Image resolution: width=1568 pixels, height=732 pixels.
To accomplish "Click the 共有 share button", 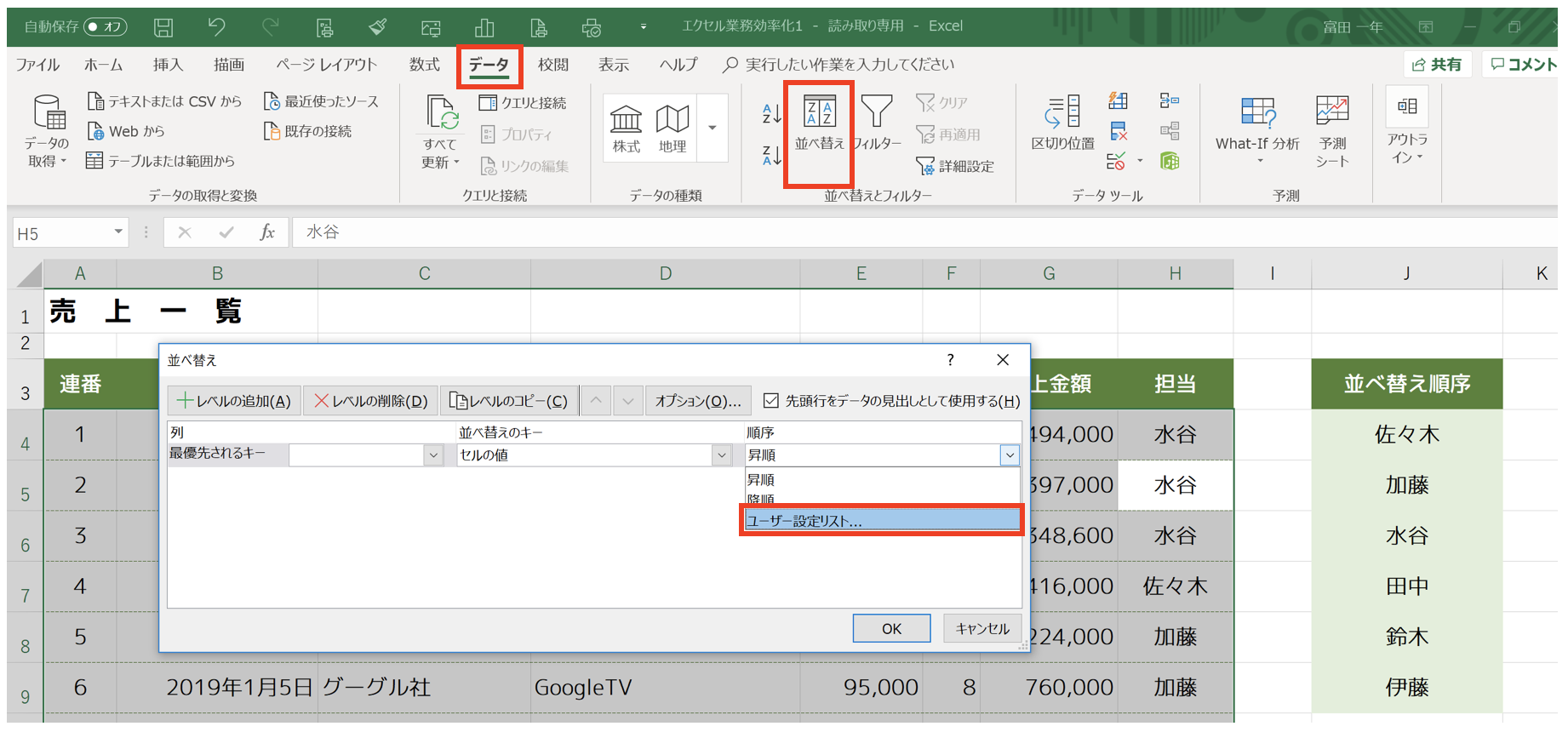I will [1436, 64].
